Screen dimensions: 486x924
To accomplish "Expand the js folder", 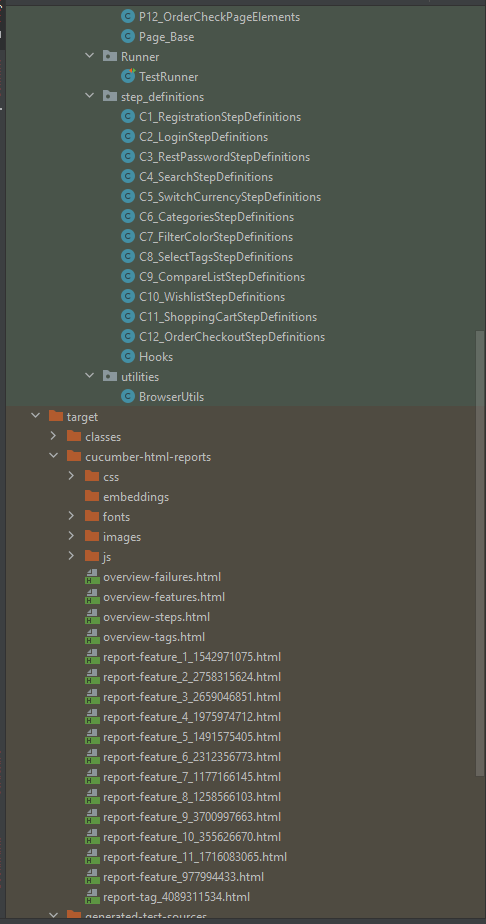I will click(x=71, y=556).
